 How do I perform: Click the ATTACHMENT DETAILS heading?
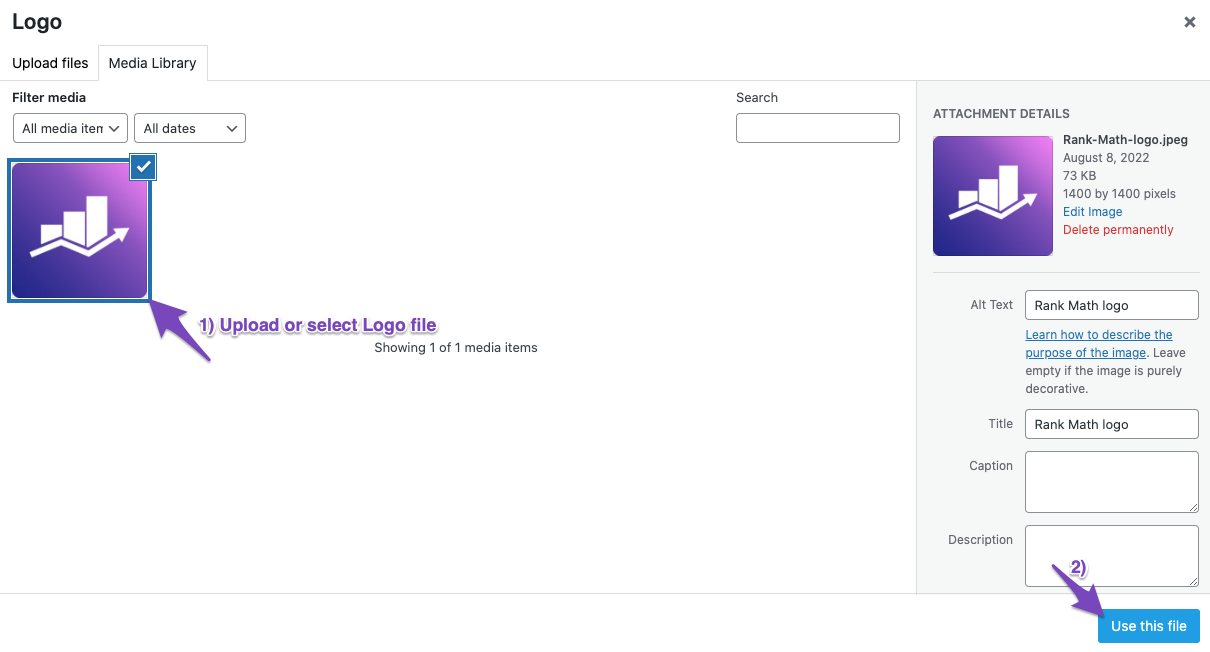[1001, 114]
